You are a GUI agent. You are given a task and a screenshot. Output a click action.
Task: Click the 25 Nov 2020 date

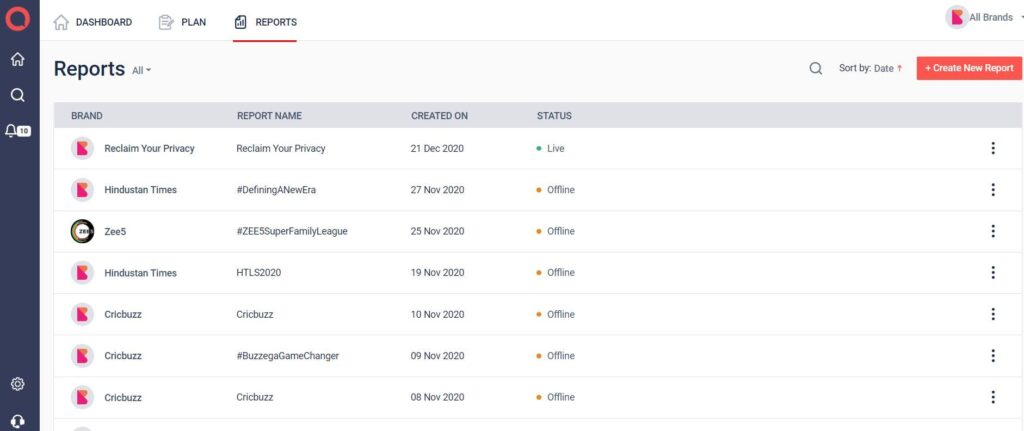pos(438,231)
